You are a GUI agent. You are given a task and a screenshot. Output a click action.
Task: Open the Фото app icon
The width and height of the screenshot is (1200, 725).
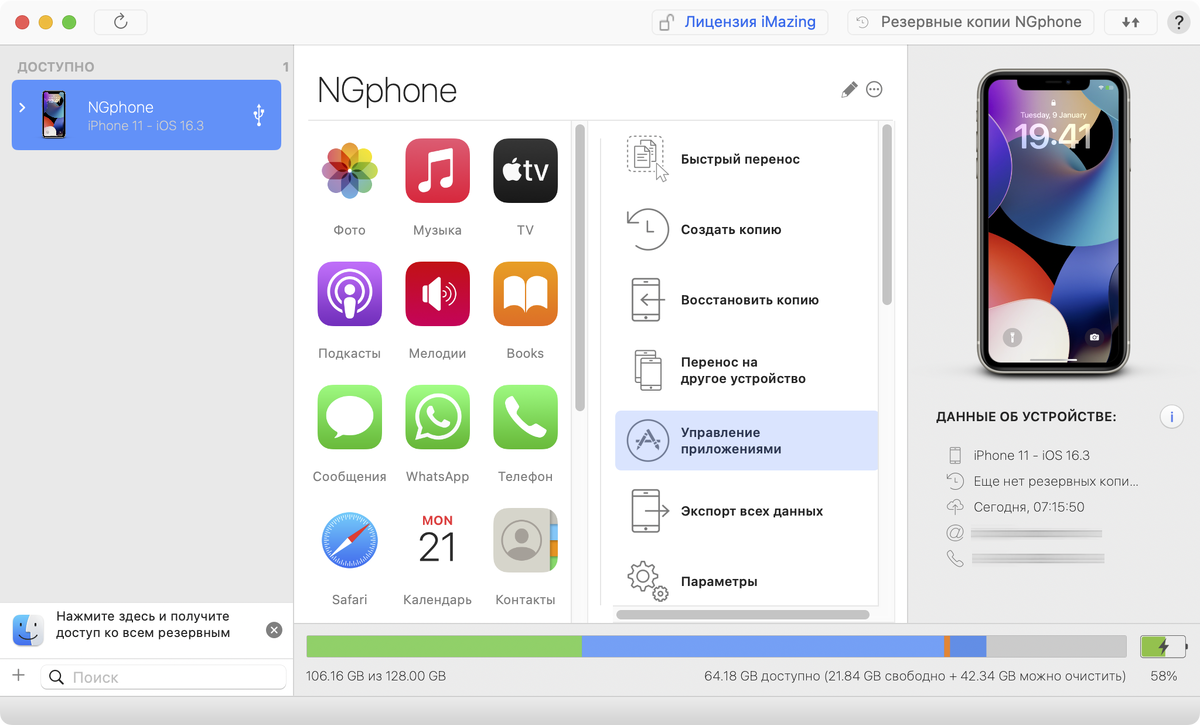(349, 171)
